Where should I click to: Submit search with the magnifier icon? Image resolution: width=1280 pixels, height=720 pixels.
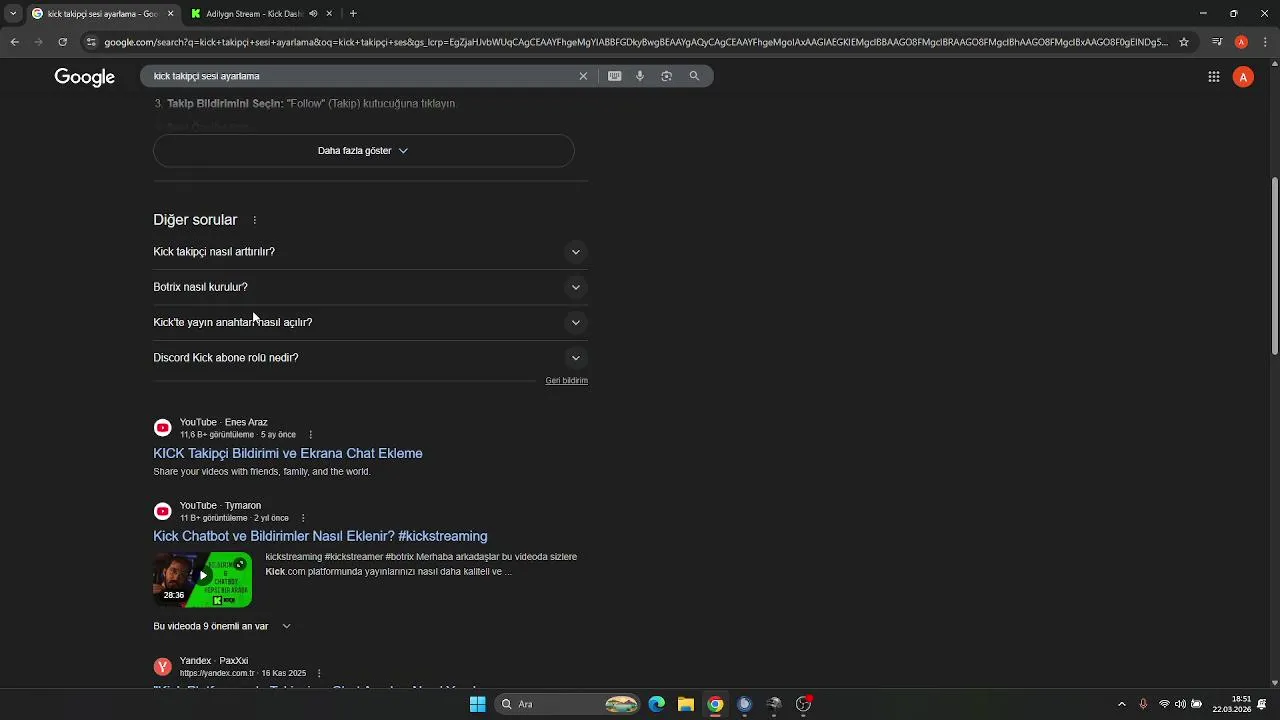[x=694, y=76]
